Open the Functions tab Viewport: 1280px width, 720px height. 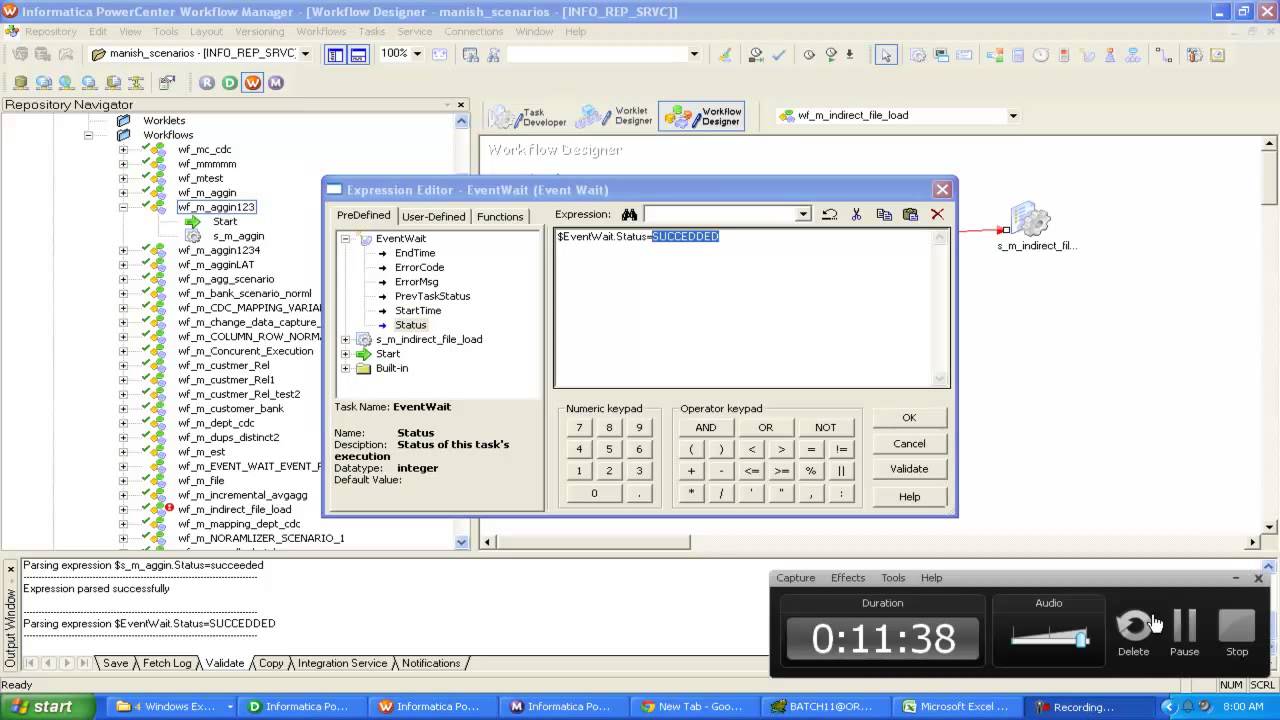coord(500,216)
